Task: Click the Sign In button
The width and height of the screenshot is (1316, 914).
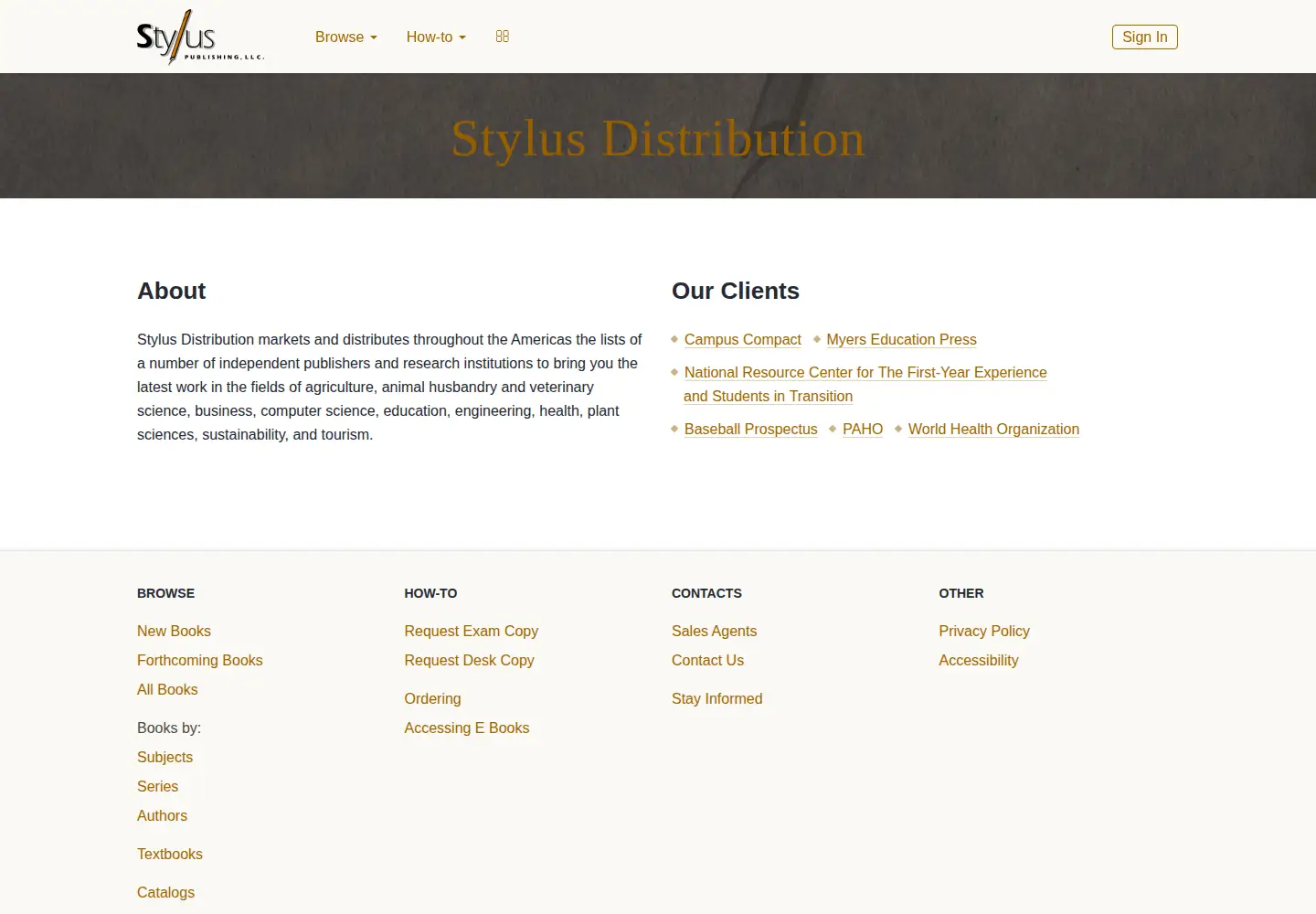Action: click(1144, 37)
